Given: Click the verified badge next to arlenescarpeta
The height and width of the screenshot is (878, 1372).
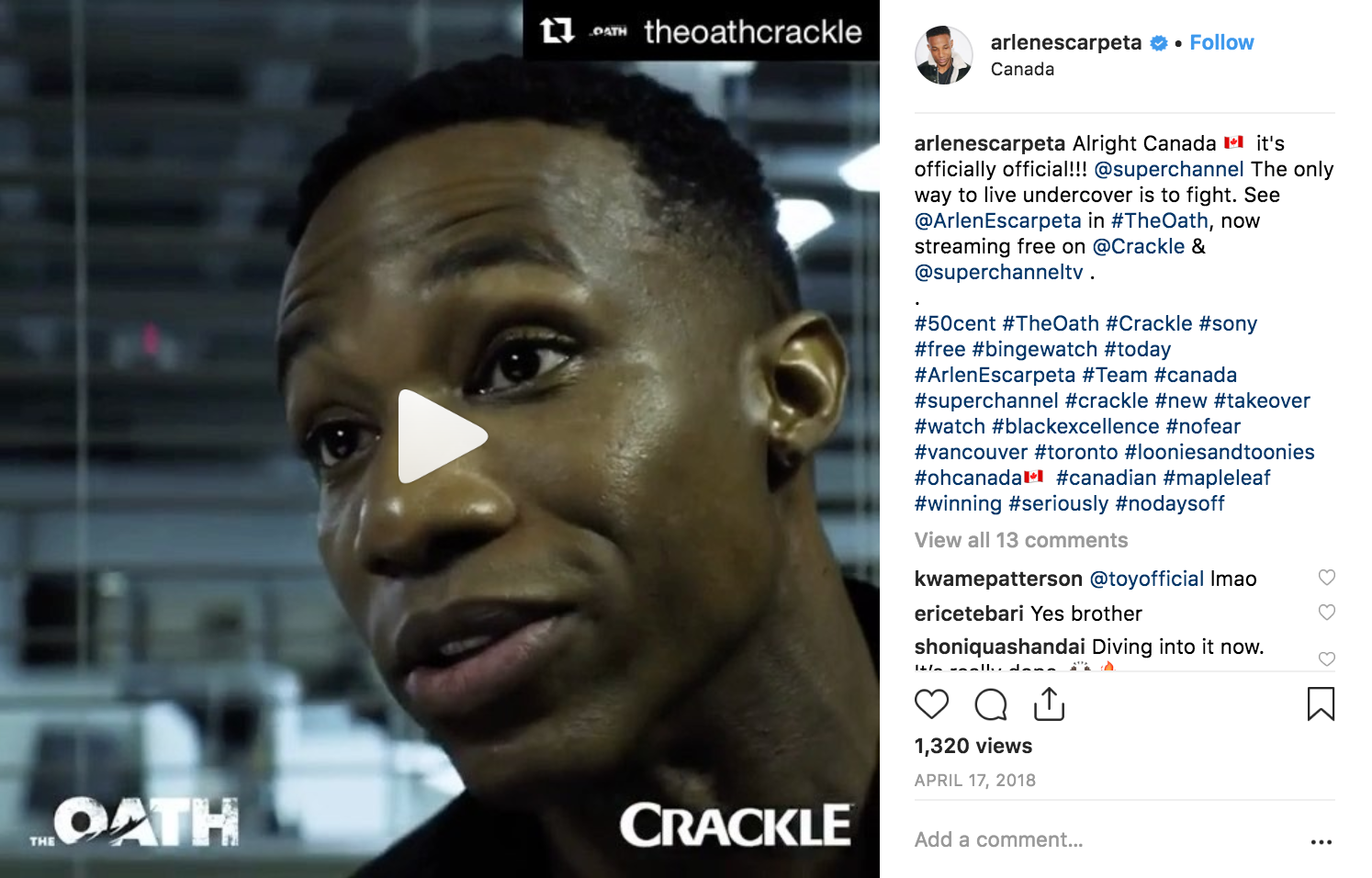Looking at the screenshot, I should pyautogui.click(x=1159, y=43).
